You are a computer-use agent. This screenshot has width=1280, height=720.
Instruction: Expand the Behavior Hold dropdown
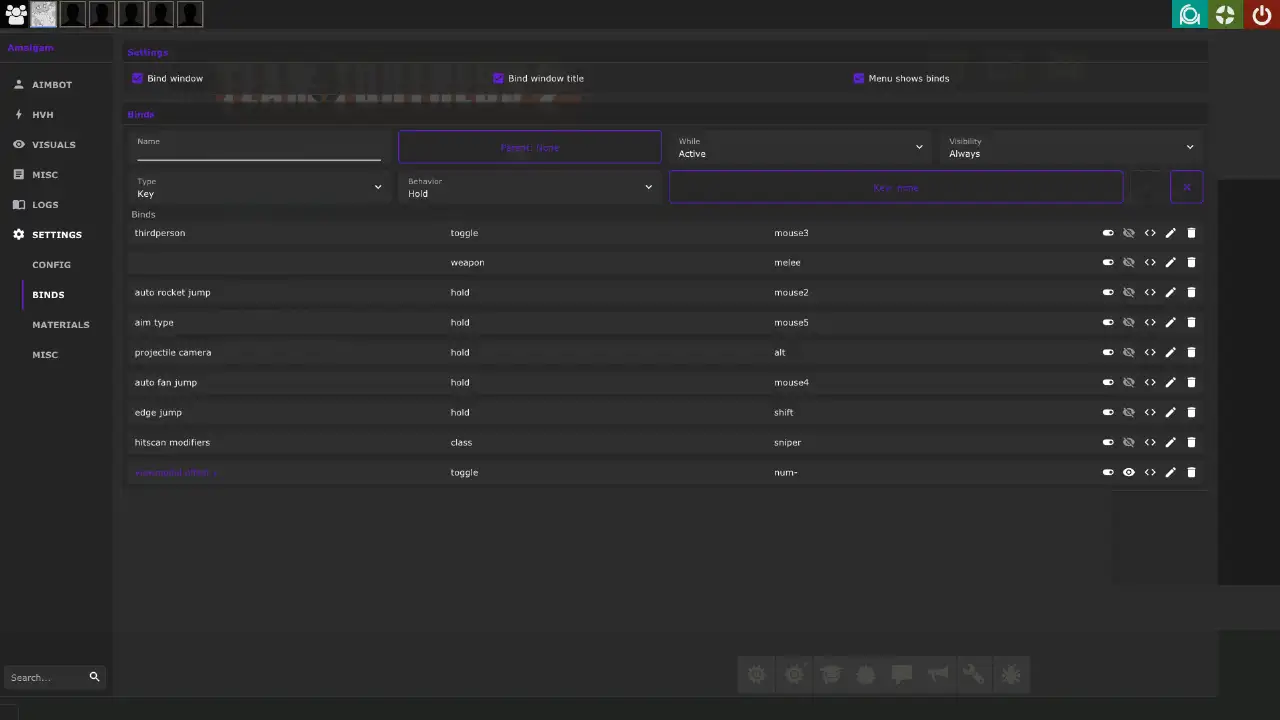coord(530,187)
